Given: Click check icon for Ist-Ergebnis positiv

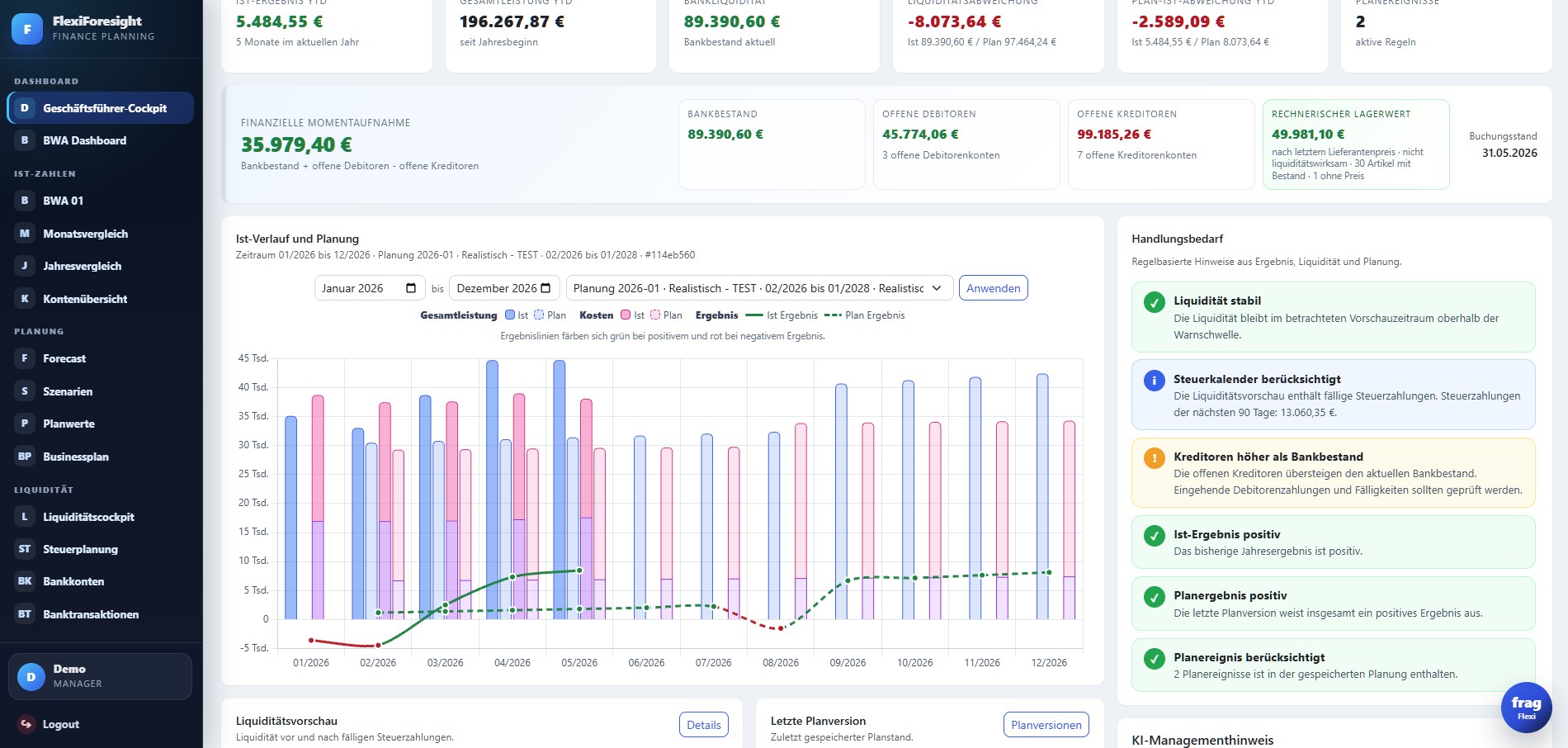Looking at the screenshot, I should pyautogui.click(x=1154, y=536).
